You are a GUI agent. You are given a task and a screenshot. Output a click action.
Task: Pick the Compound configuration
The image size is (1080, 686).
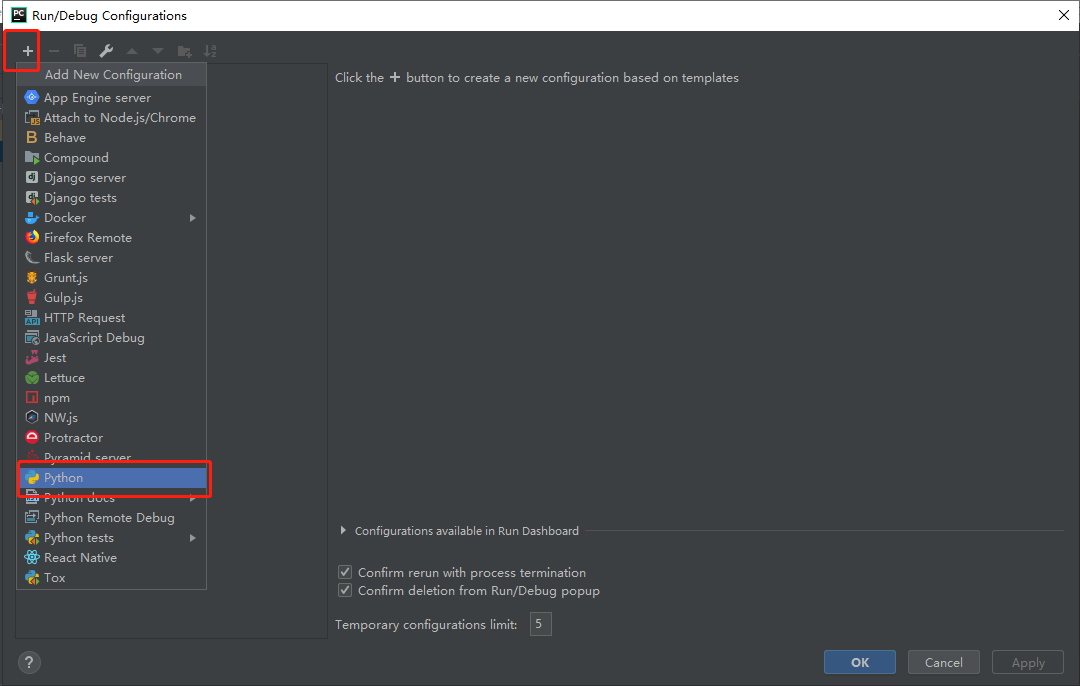[112, 158]
